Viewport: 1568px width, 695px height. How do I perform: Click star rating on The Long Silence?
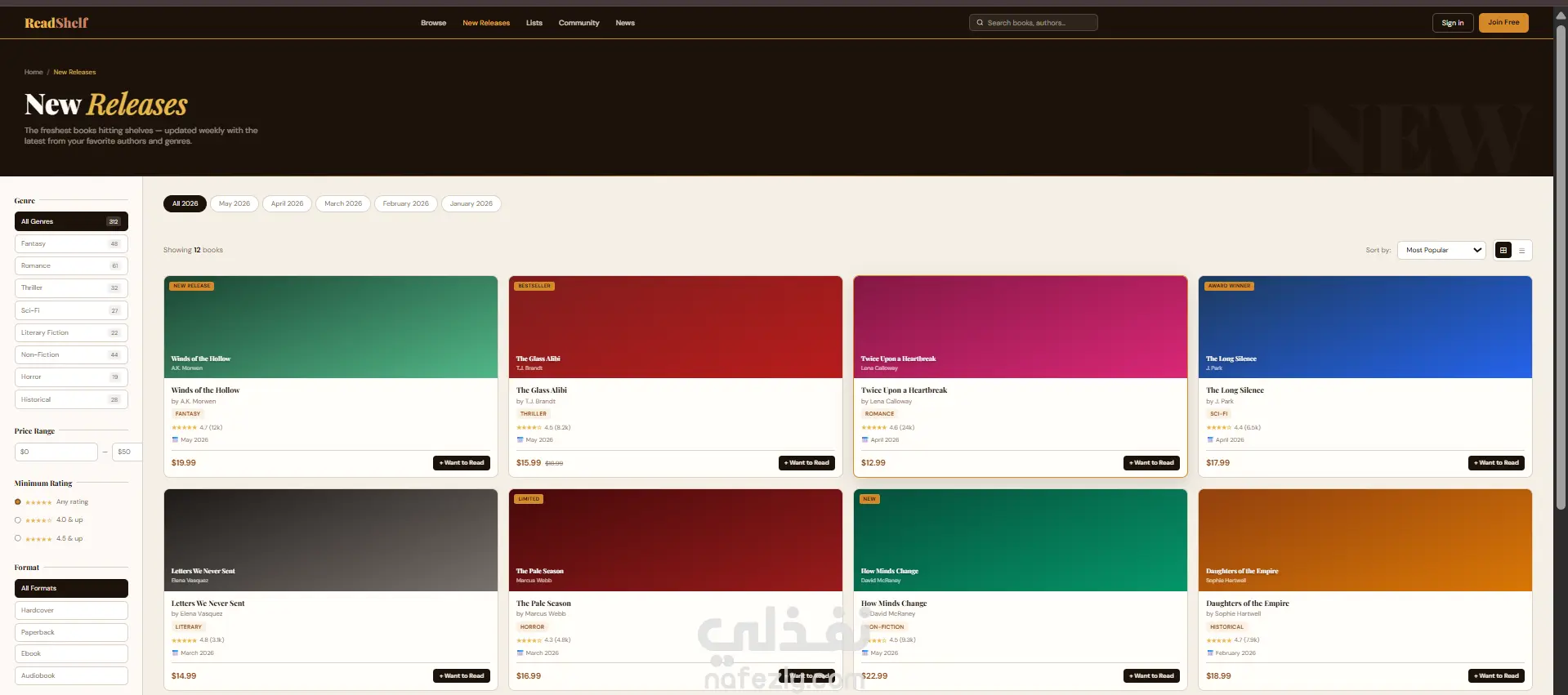(x=1219, y=428)
